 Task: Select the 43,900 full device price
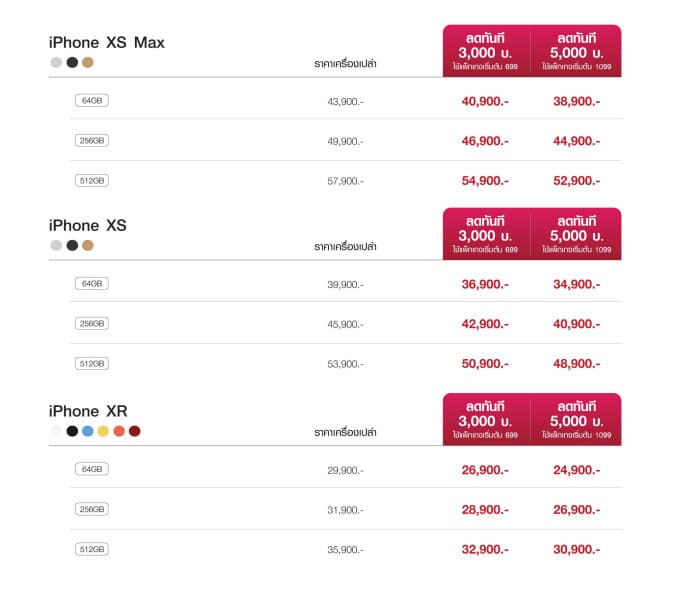click(x=345, y=102)
